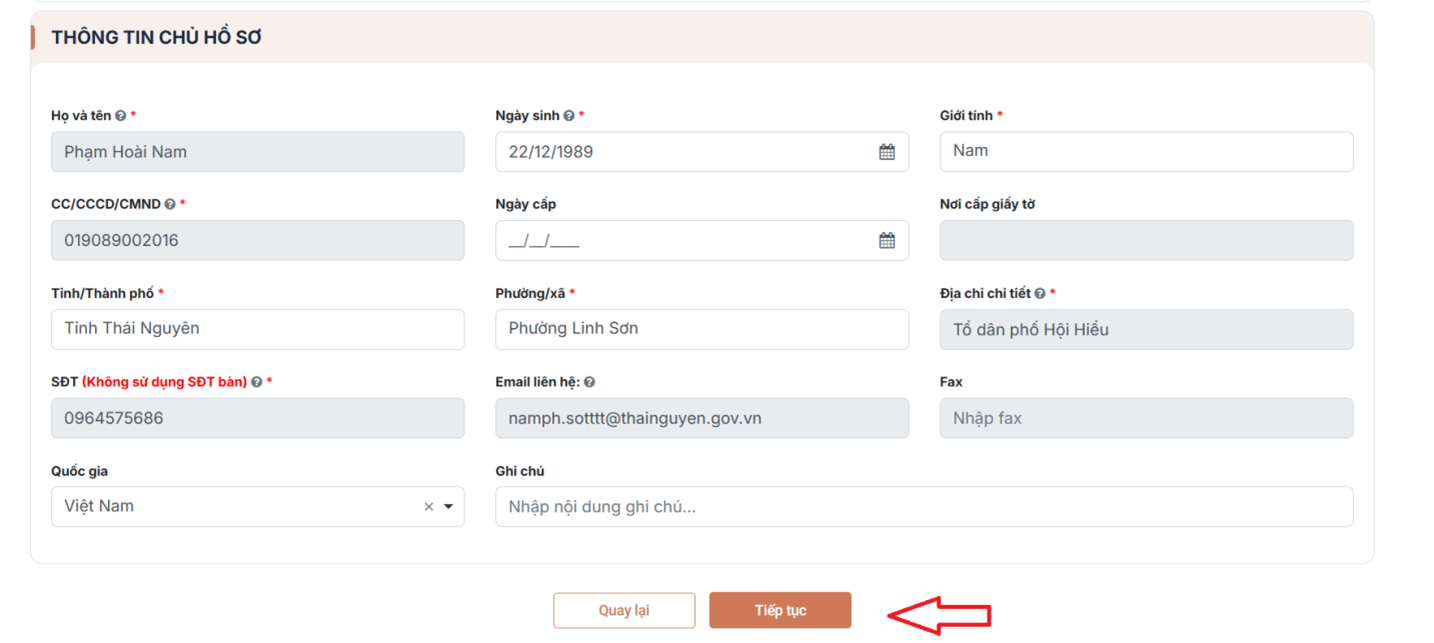Click the Ngày cấp label

[525, 205]
